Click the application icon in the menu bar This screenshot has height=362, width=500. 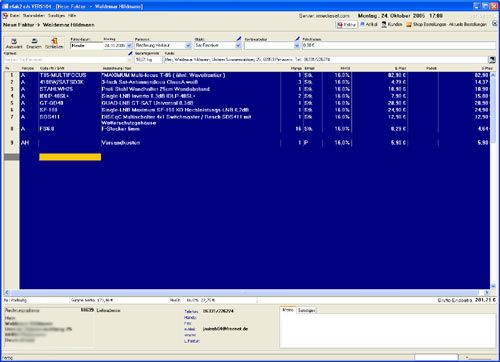pyautogui.click(x=5, y=16)
